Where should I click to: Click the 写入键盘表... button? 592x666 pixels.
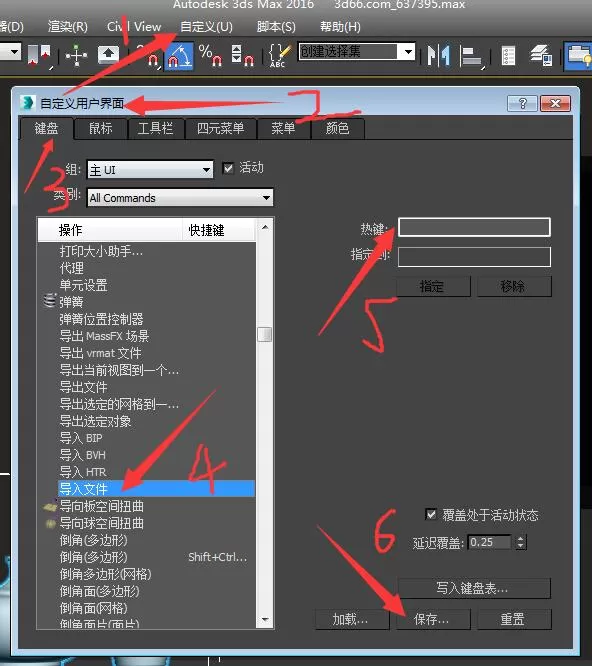[x=474, y=588]
